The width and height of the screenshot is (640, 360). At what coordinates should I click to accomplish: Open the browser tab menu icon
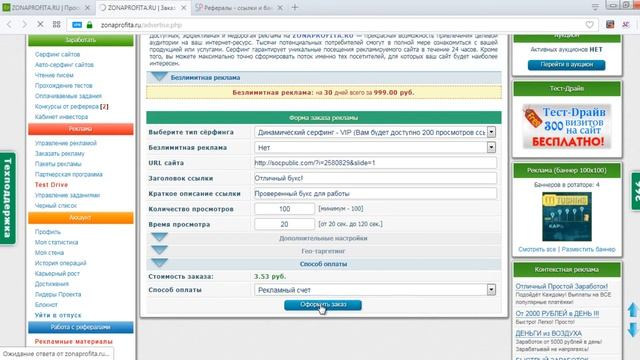click(x=596, y=7)
